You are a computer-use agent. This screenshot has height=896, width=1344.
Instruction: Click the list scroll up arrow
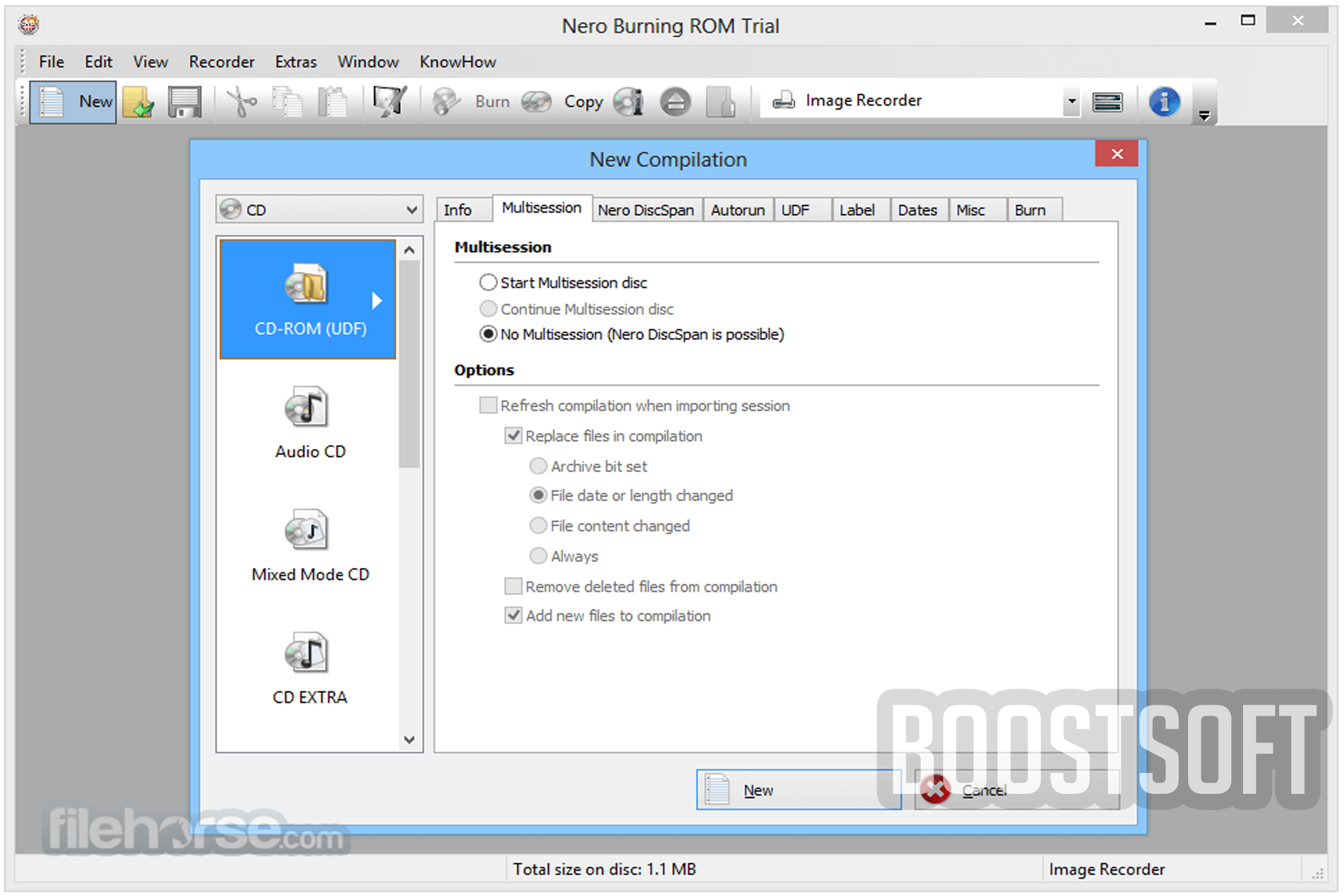pyautogui.click(x=409, y=250)
